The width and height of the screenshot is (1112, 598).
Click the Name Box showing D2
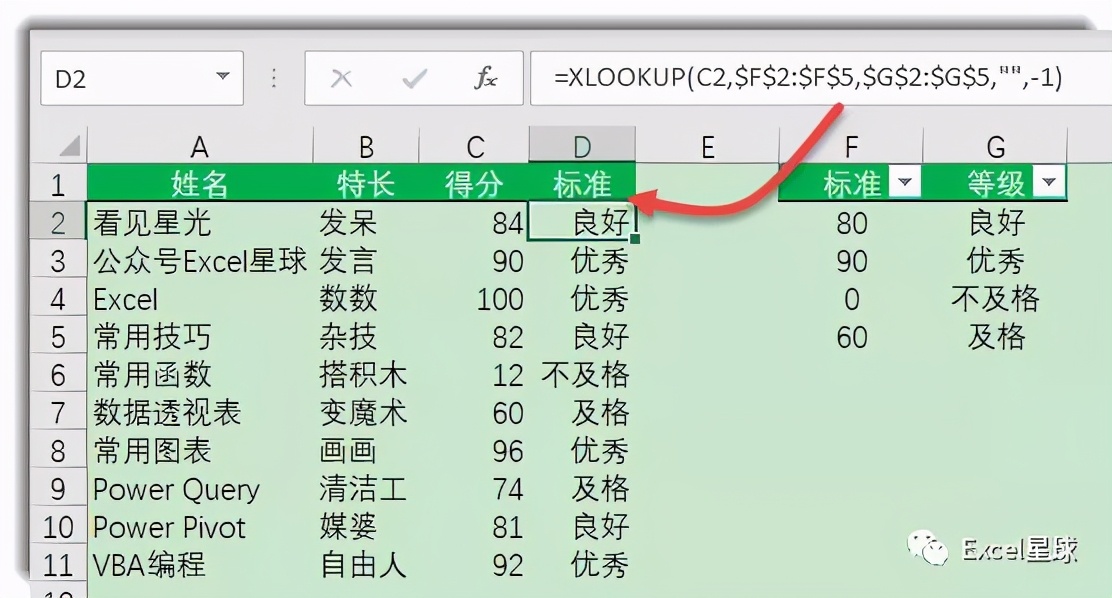(x=120, y=76)
